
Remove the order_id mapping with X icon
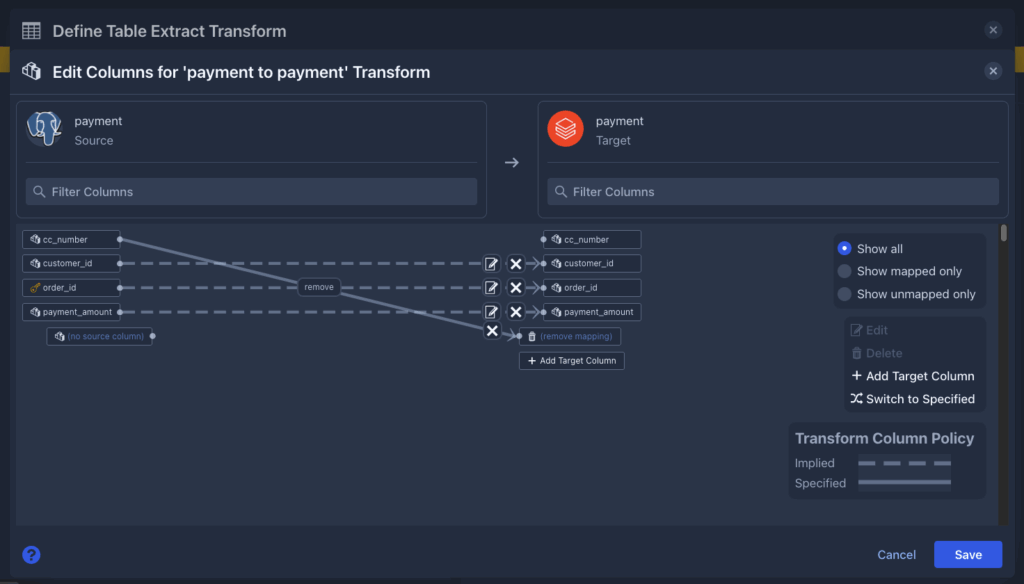(515, 287)
